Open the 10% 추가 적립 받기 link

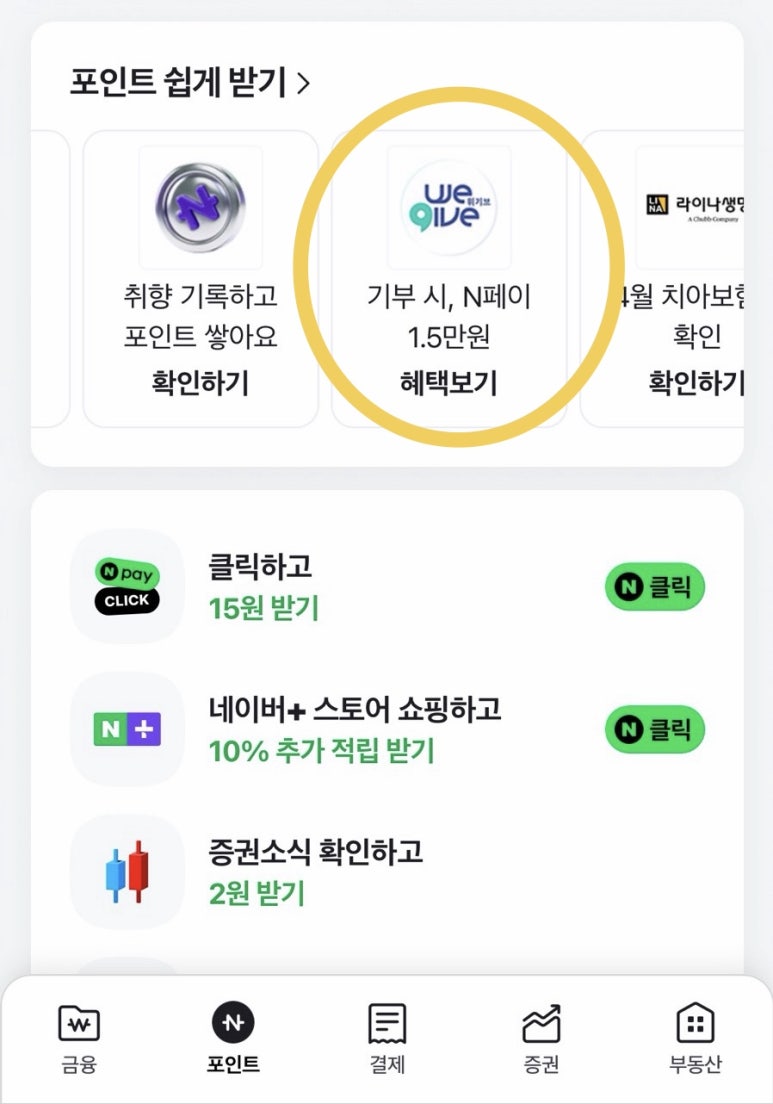pos(322,751)
